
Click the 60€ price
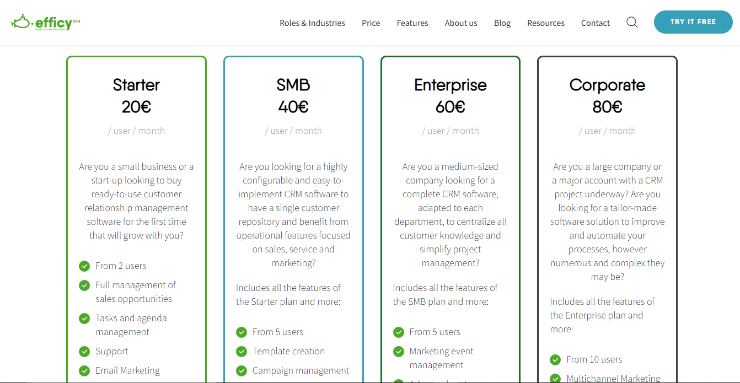coord(450,107)
